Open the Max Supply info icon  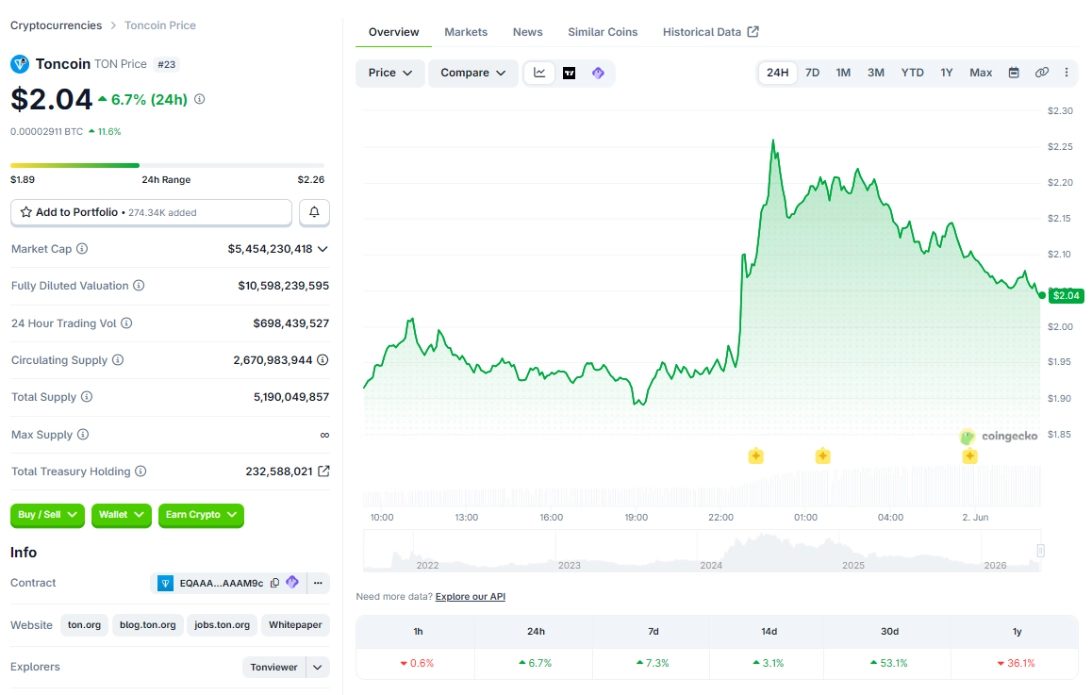(83, 435)
